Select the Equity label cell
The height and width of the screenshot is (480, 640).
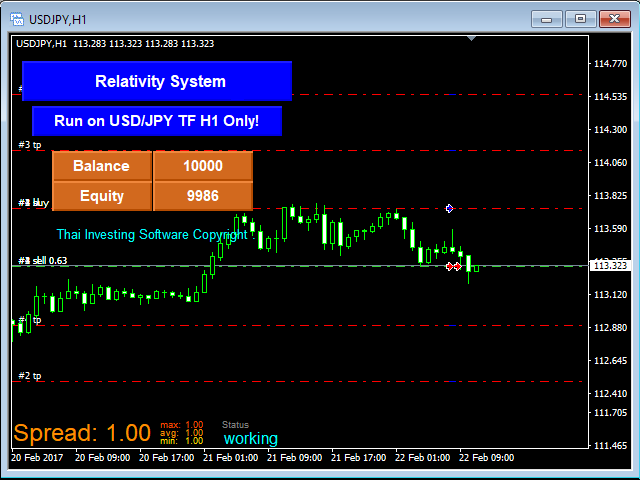click(x=101, y=196)
